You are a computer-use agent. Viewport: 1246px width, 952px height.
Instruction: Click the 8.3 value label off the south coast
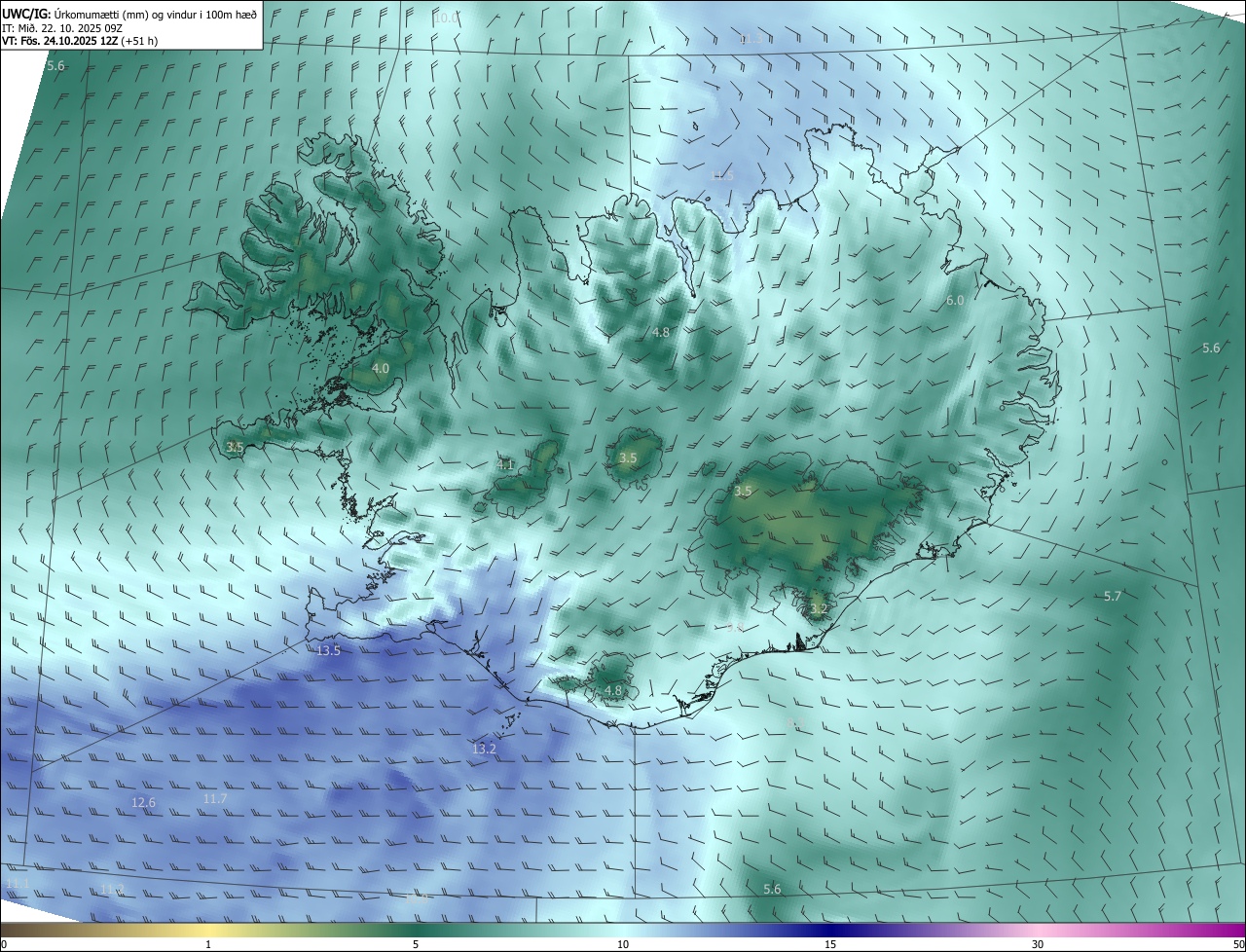point(795,721)
